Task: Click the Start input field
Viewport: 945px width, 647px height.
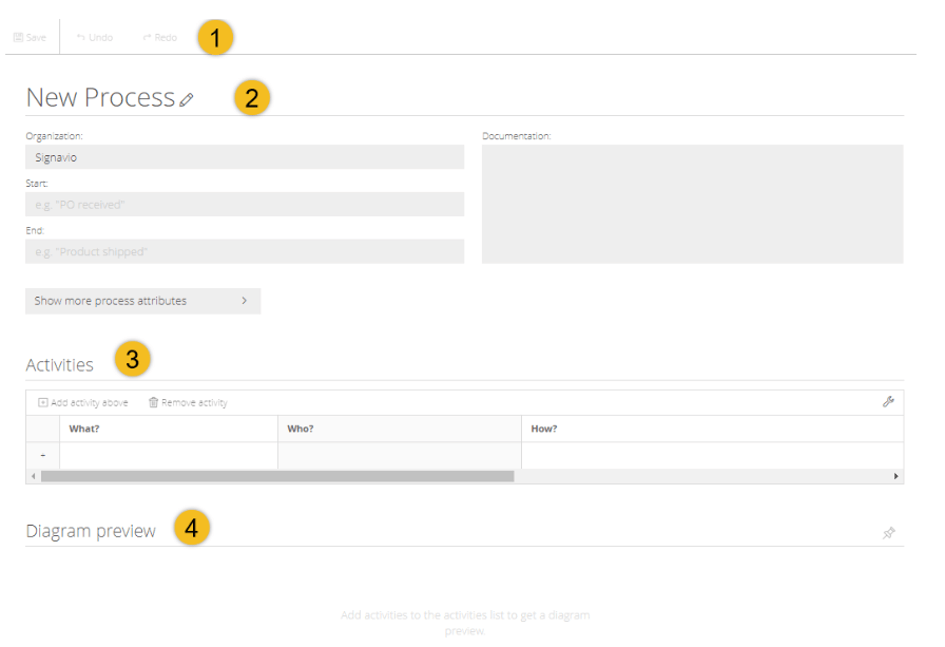Action: [x=245, y=204]
